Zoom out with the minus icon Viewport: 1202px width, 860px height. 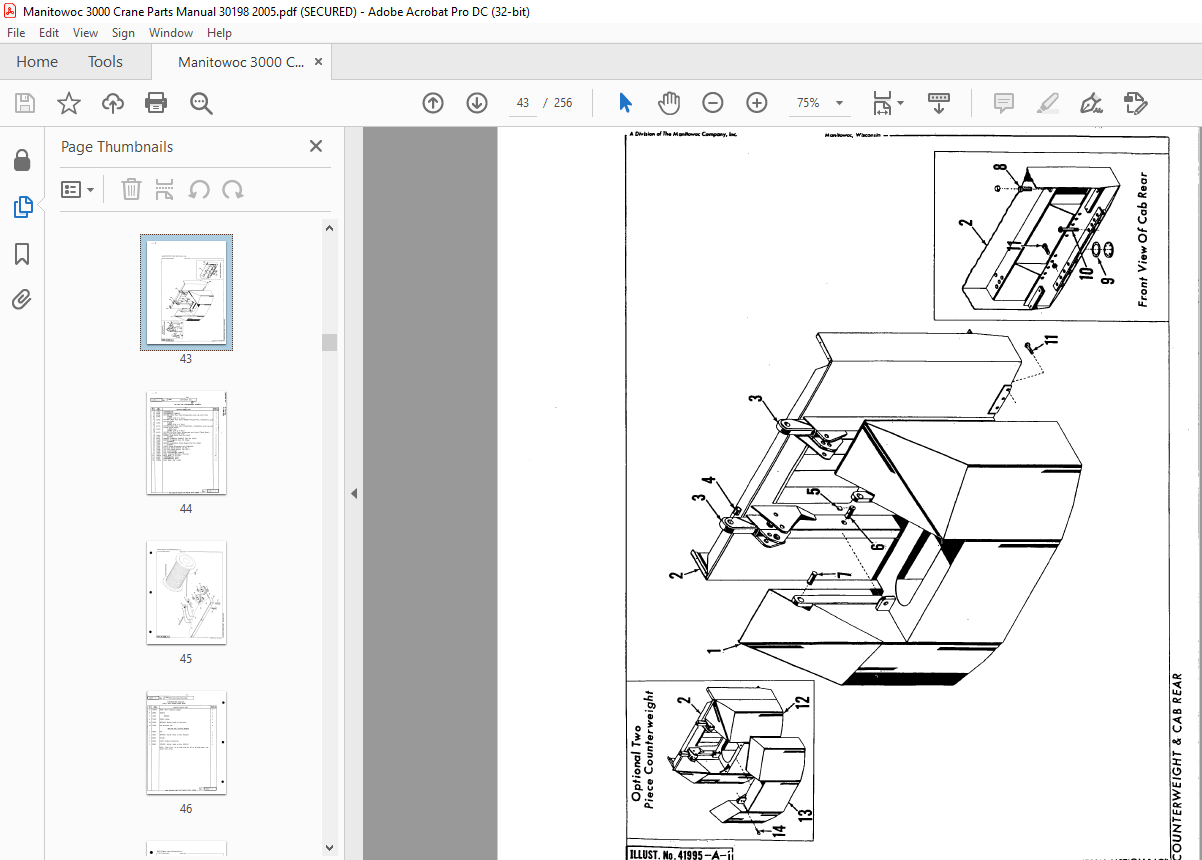(712, 103)
